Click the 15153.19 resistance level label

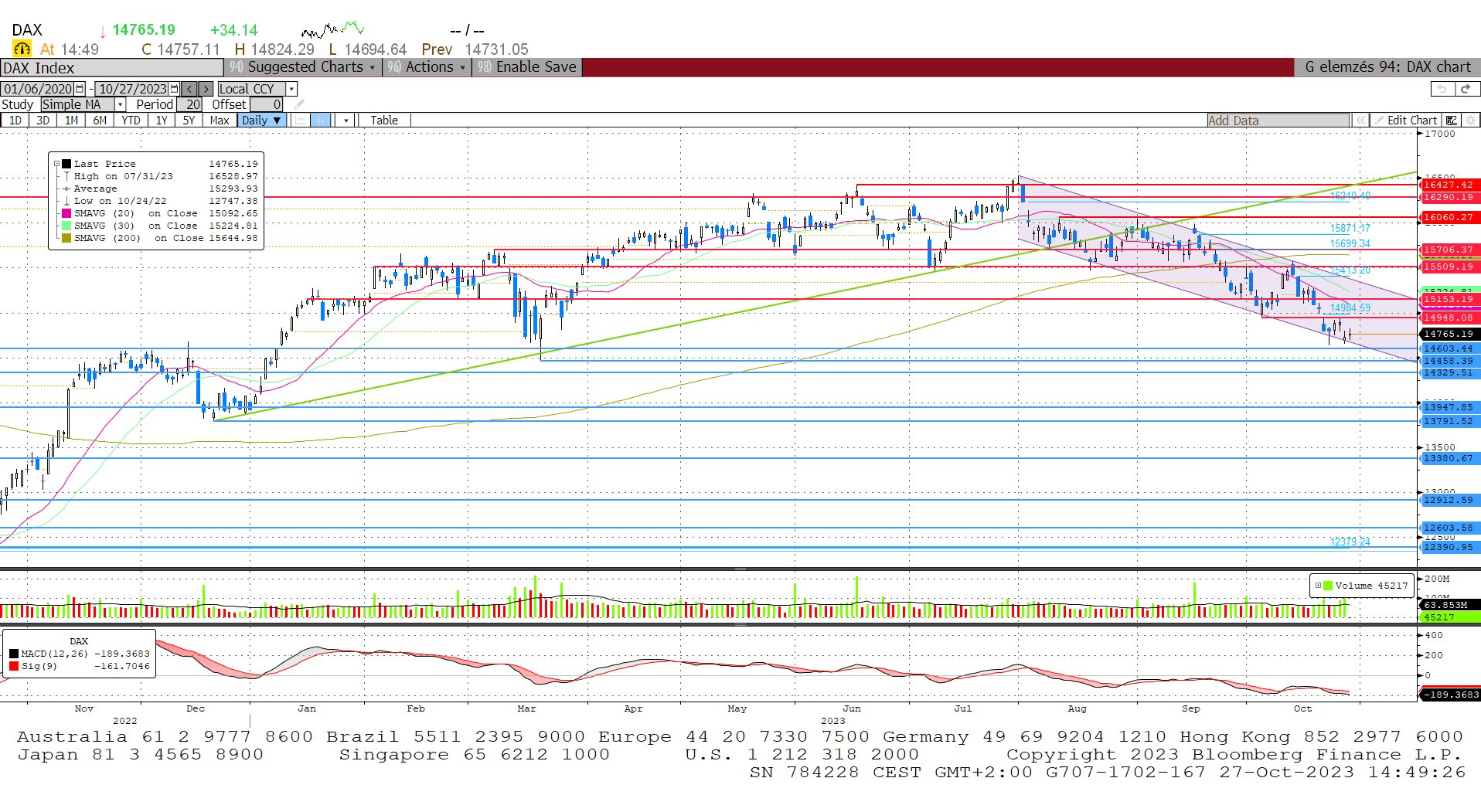click(1449, 299)
